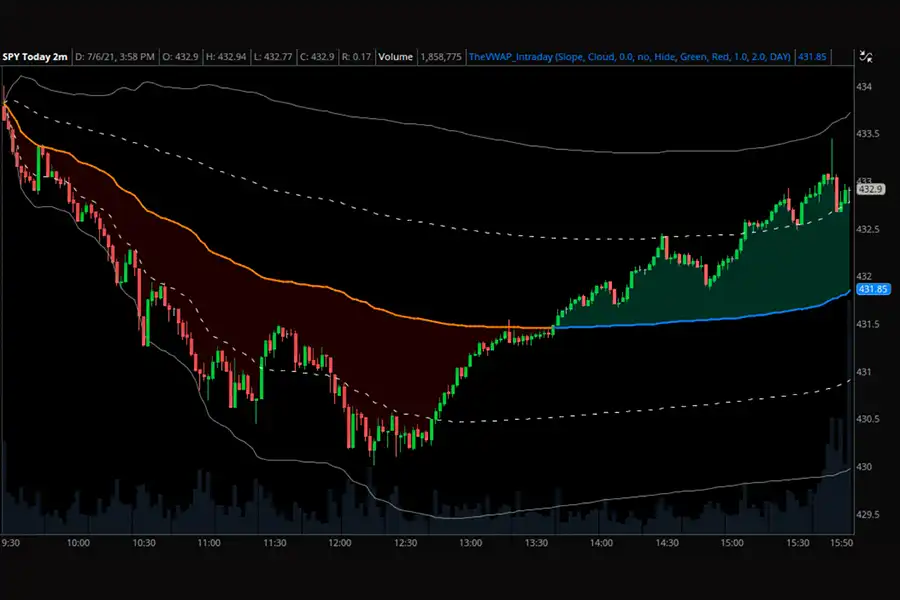Click the 430.5 price axis label
This screenshot has width=900, height=600.
coord(867,419)
